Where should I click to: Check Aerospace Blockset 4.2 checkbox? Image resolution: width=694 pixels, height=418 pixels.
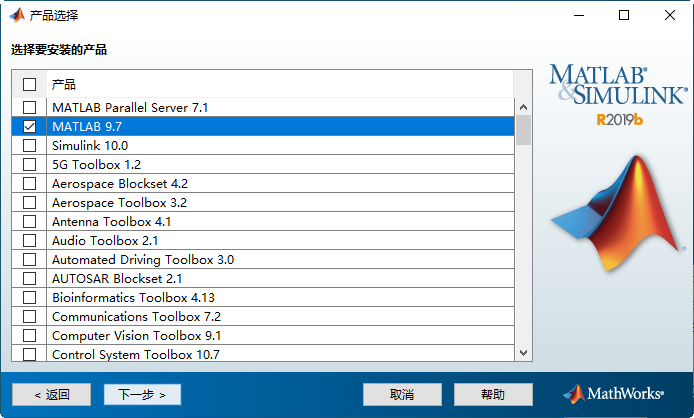click(29, 184)
